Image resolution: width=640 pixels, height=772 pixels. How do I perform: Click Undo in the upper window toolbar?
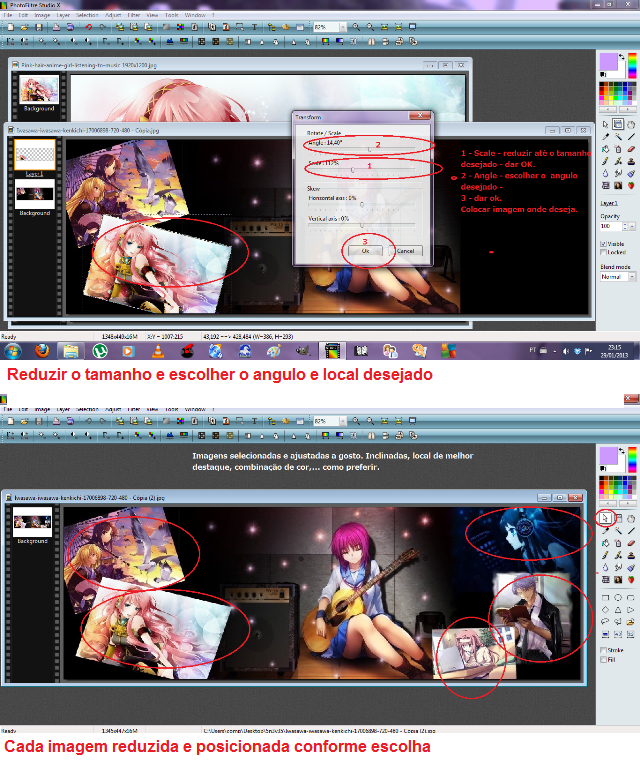tap(89, 27)
